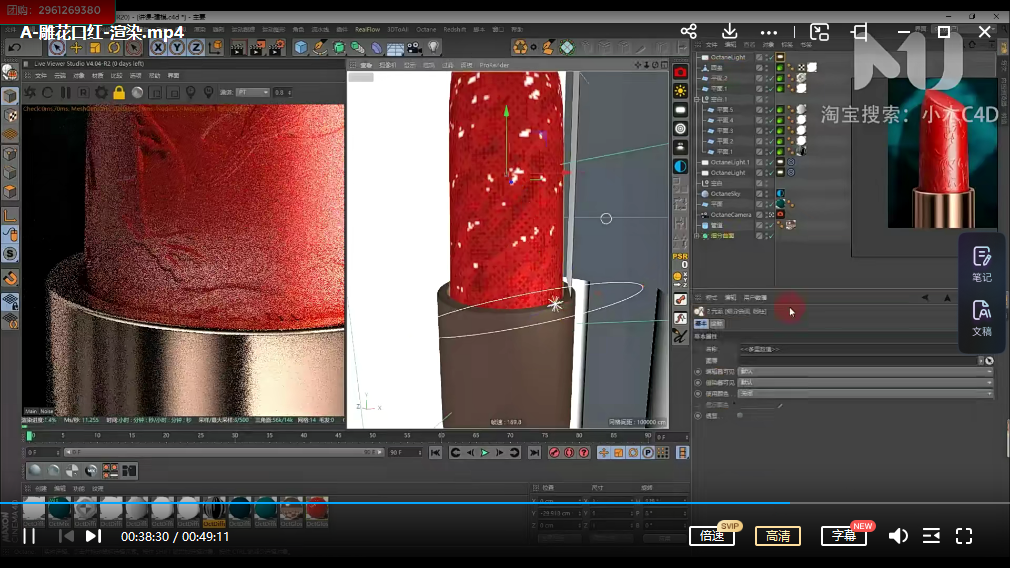Add a Light bulb object

(x=434, y=48)
